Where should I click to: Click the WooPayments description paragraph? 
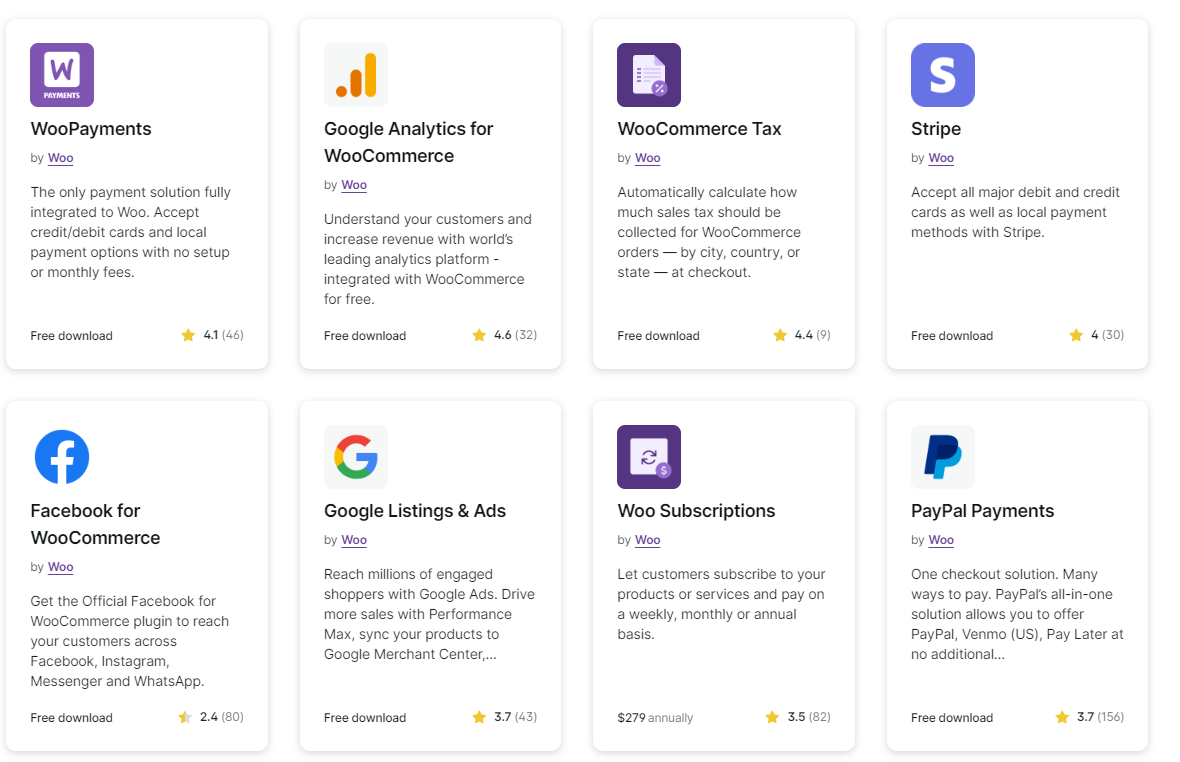pos(131,232)
